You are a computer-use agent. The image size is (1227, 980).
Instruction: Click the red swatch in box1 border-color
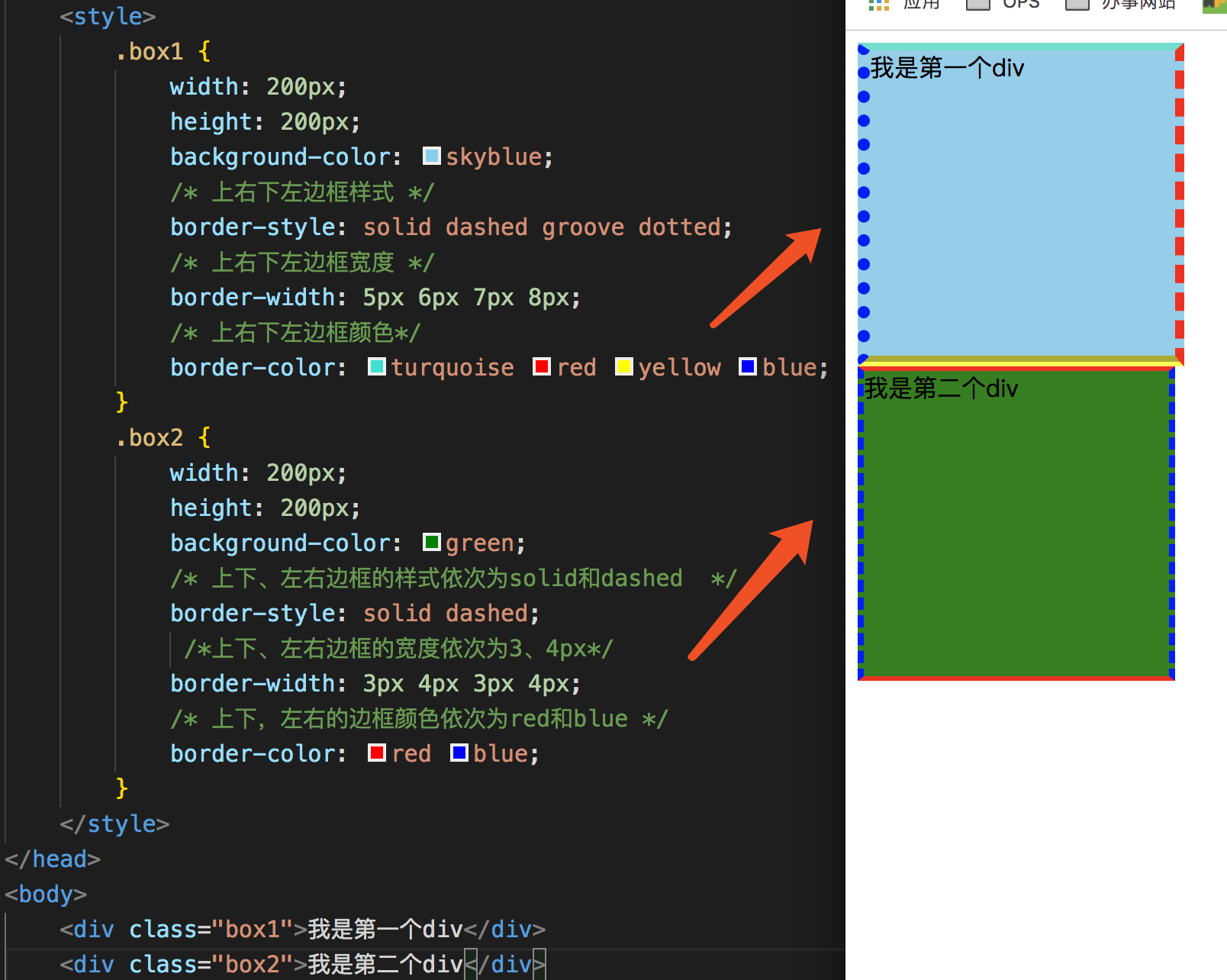pyautogui.click(x=541, y=366)
